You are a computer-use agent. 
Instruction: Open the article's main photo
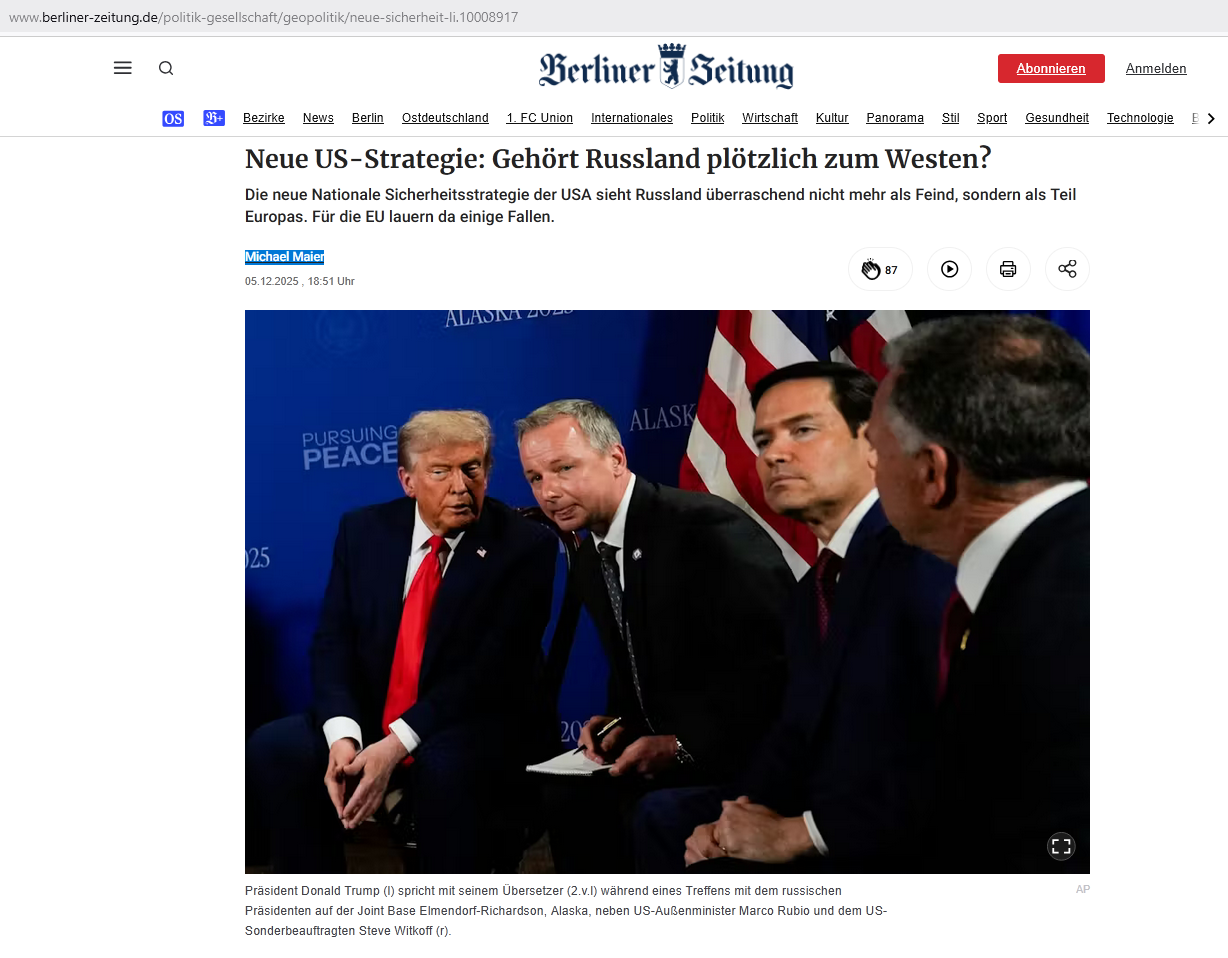click(667, 592)
